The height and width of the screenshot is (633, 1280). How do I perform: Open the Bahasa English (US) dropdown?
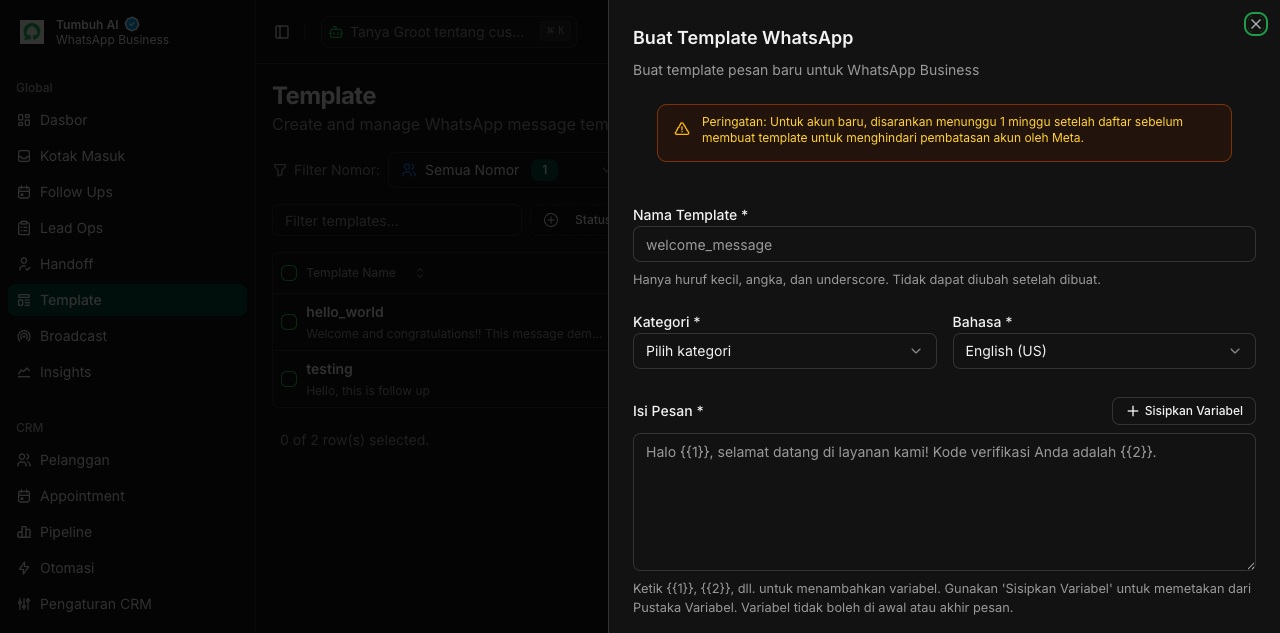coord(1104,351)
